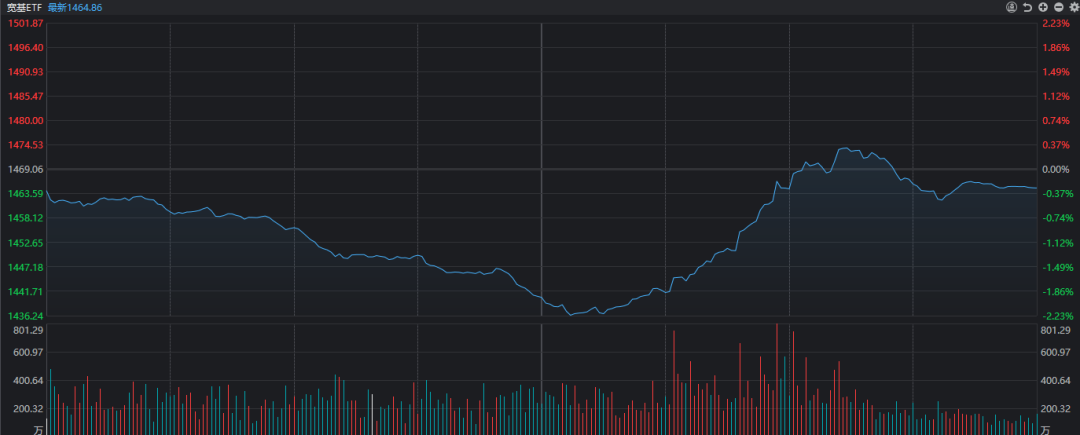Click the save snapshot icon in toolbar

pyautogui.click(x=1012, y=7)
